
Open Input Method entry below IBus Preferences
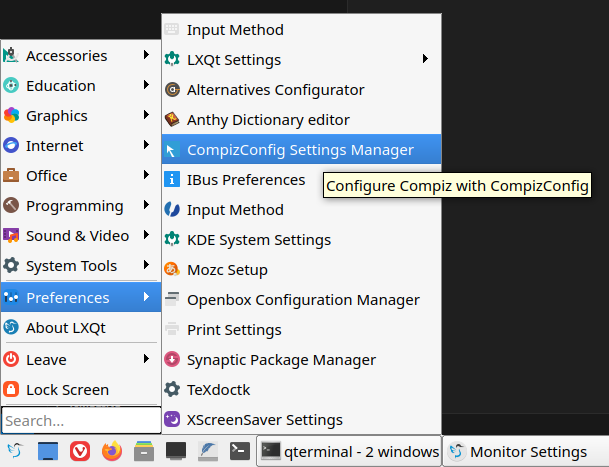click(301, 210)
